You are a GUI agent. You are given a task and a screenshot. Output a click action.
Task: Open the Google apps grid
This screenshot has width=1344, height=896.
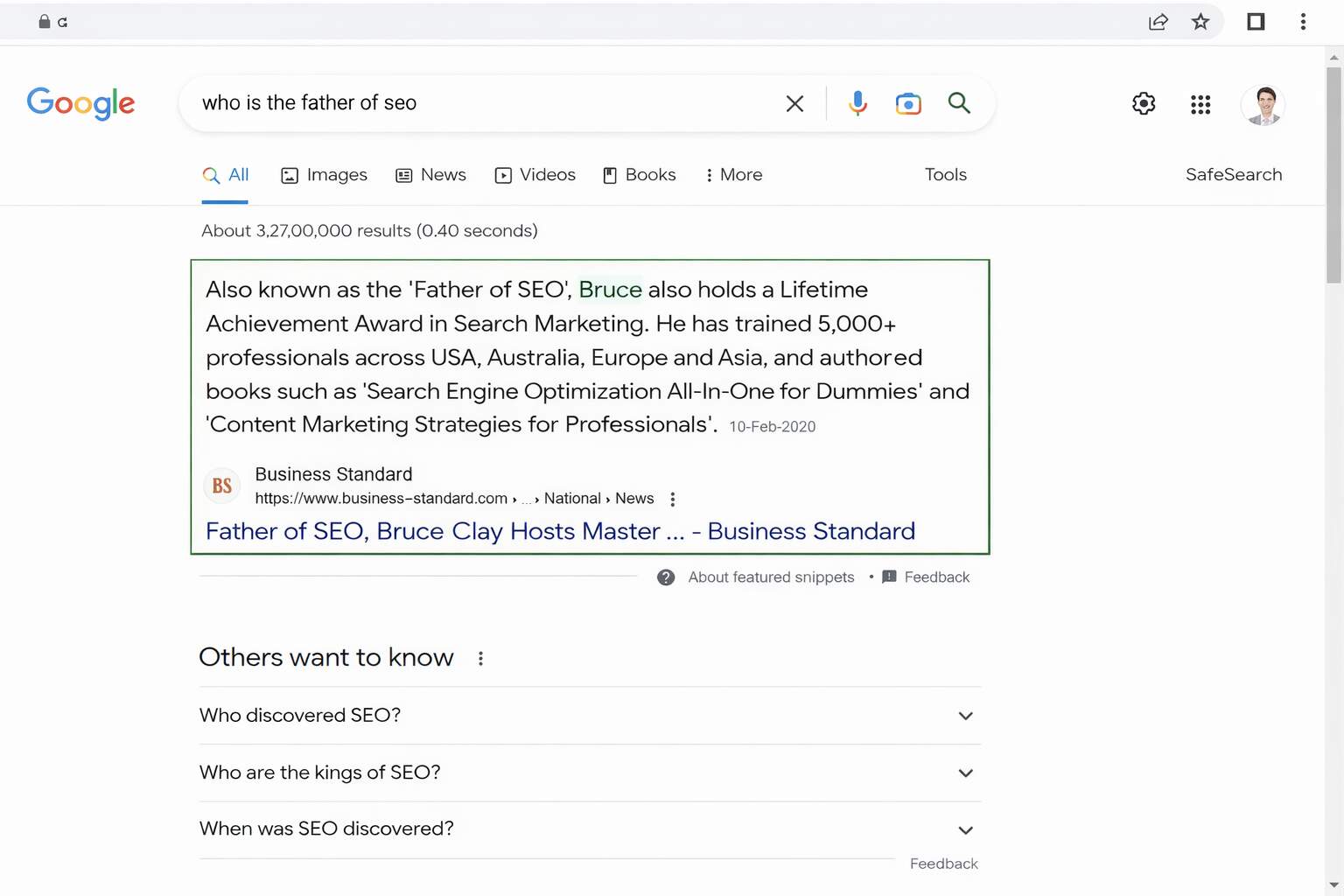[x=1200, y=103]
